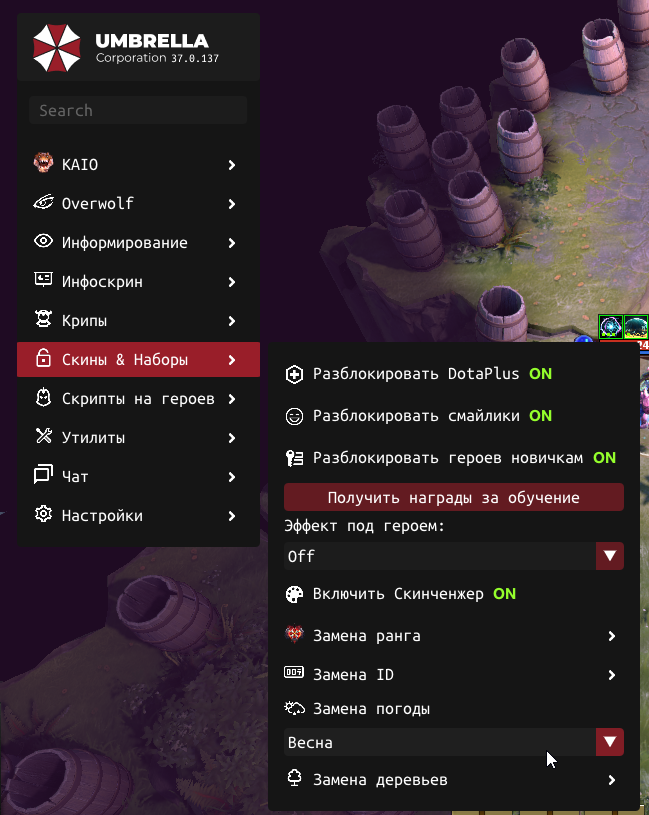Click the Чат speech bubbles icon
This screenshot has width=649, height=815.
[44, 474]
